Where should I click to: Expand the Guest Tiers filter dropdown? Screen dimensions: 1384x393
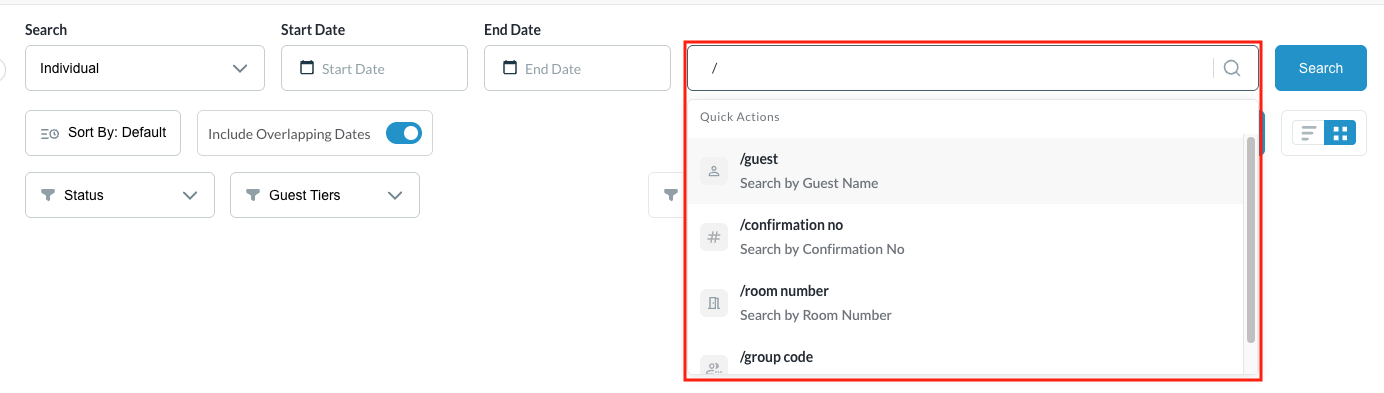(325, 195)
